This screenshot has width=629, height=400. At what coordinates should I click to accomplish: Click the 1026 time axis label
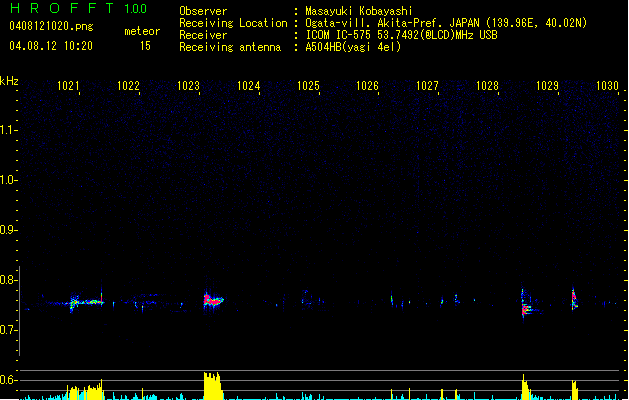(x=367, y=86)
